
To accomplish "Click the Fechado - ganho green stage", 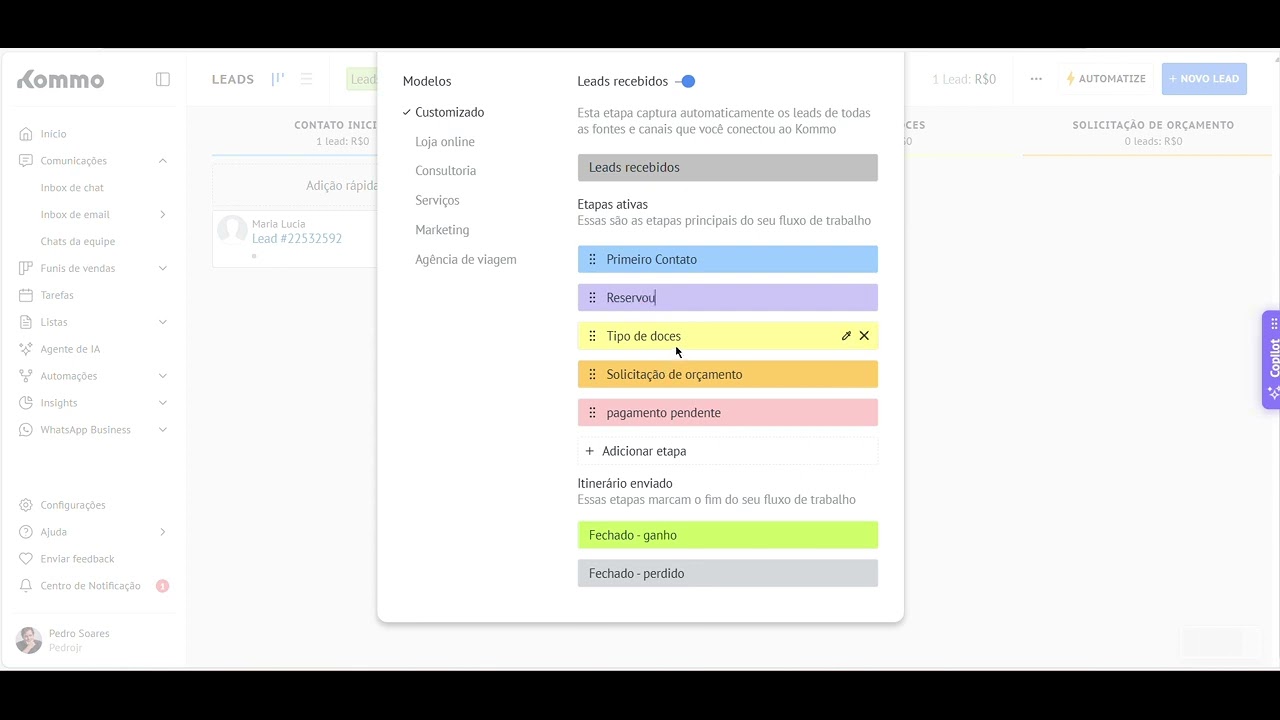I will pos(728,535).
